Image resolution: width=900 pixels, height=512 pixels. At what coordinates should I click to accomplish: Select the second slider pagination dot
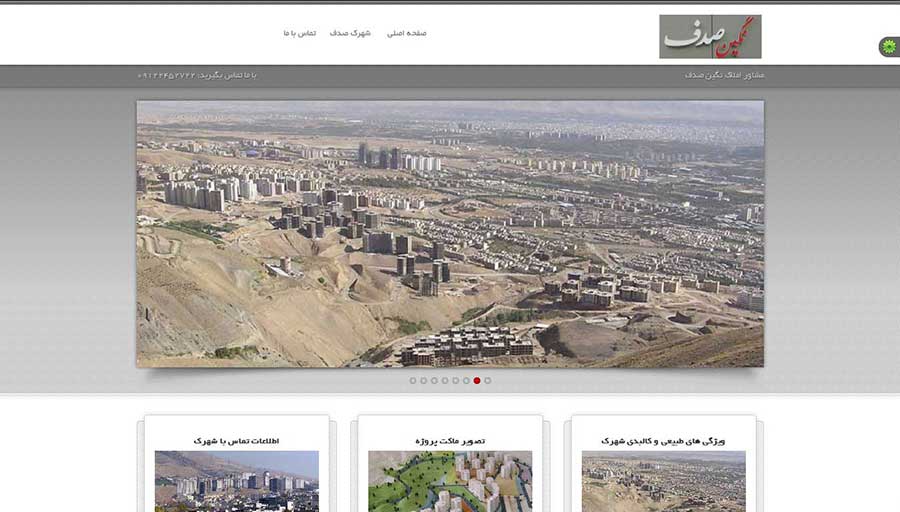[x=424, y=380]
